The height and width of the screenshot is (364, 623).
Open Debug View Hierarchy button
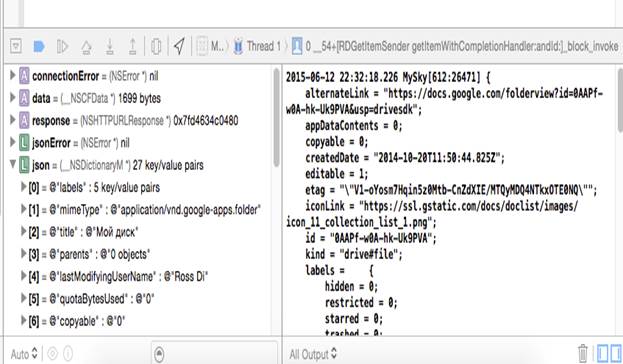(156, 46)
